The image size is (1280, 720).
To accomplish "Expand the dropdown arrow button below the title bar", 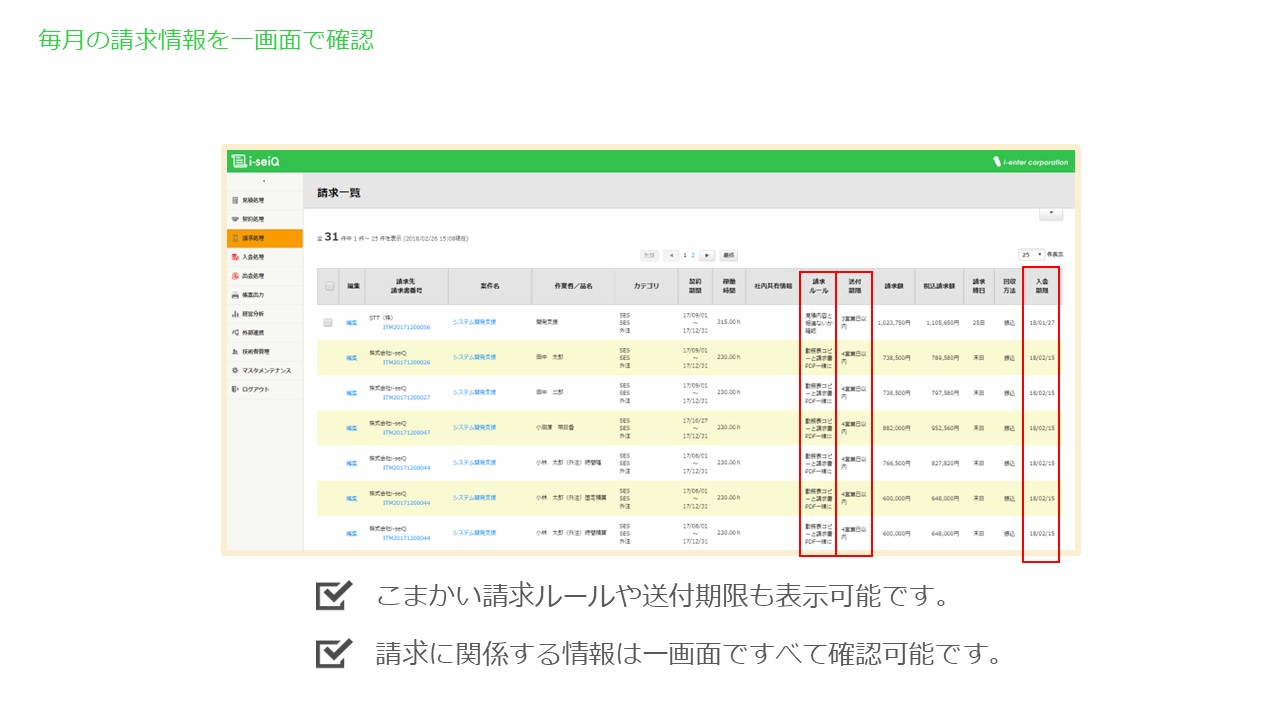I will [x=1050, y=214].
